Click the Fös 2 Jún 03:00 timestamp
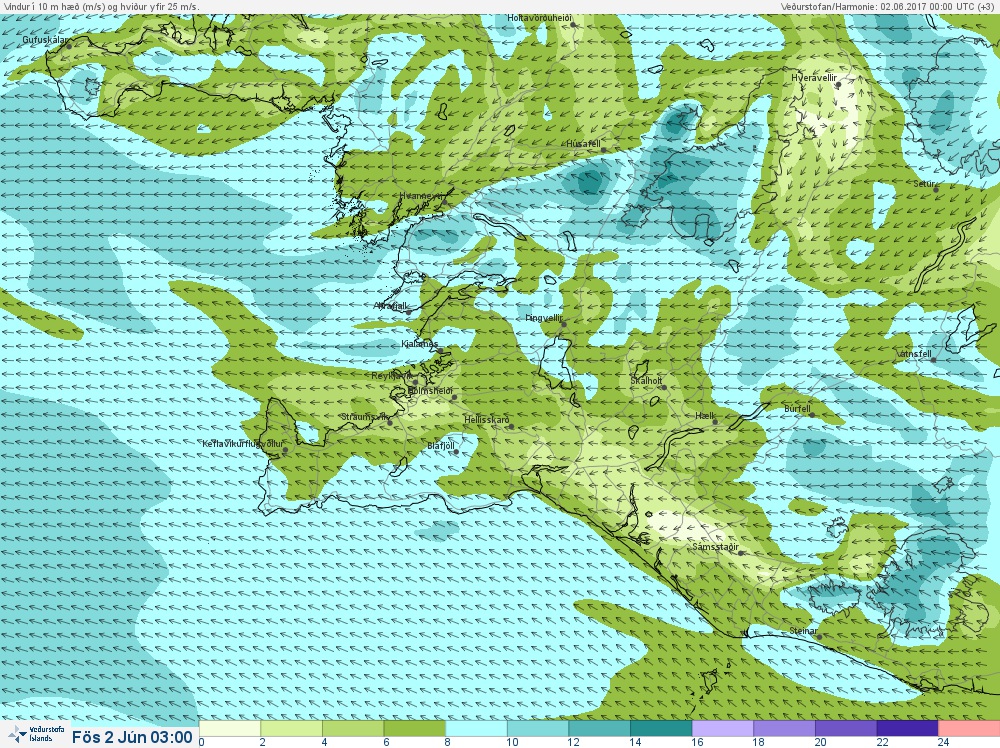Screen dimensions: 1000x748 click(x=132, y=737)
